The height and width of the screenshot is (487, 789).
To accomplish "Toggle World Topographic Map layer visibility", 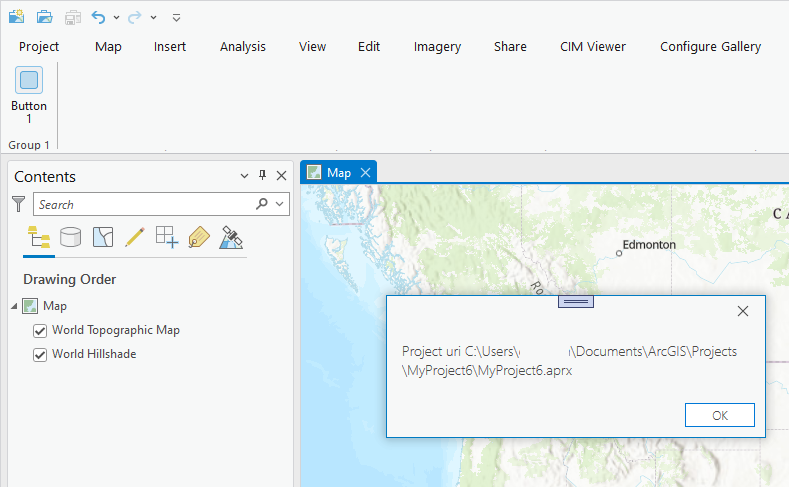I will pyautogui.click(x=40, y=330).
